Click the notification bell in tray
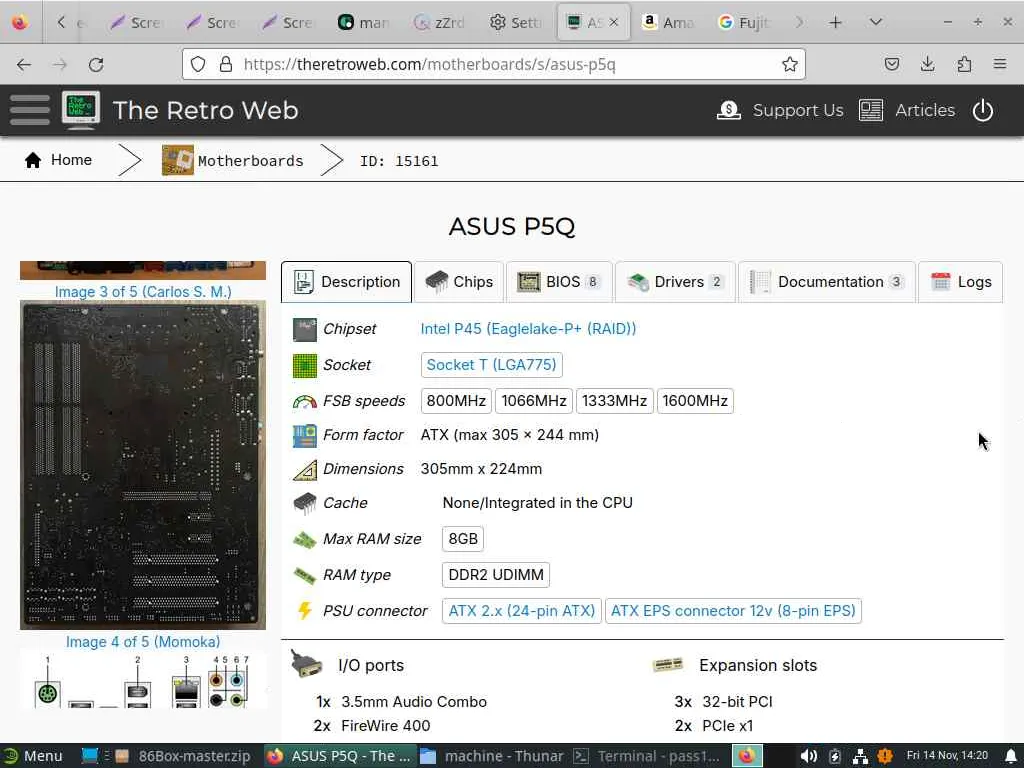Screen dimensions: 1024x768 pyautogui.click(x=1010, y=756)
